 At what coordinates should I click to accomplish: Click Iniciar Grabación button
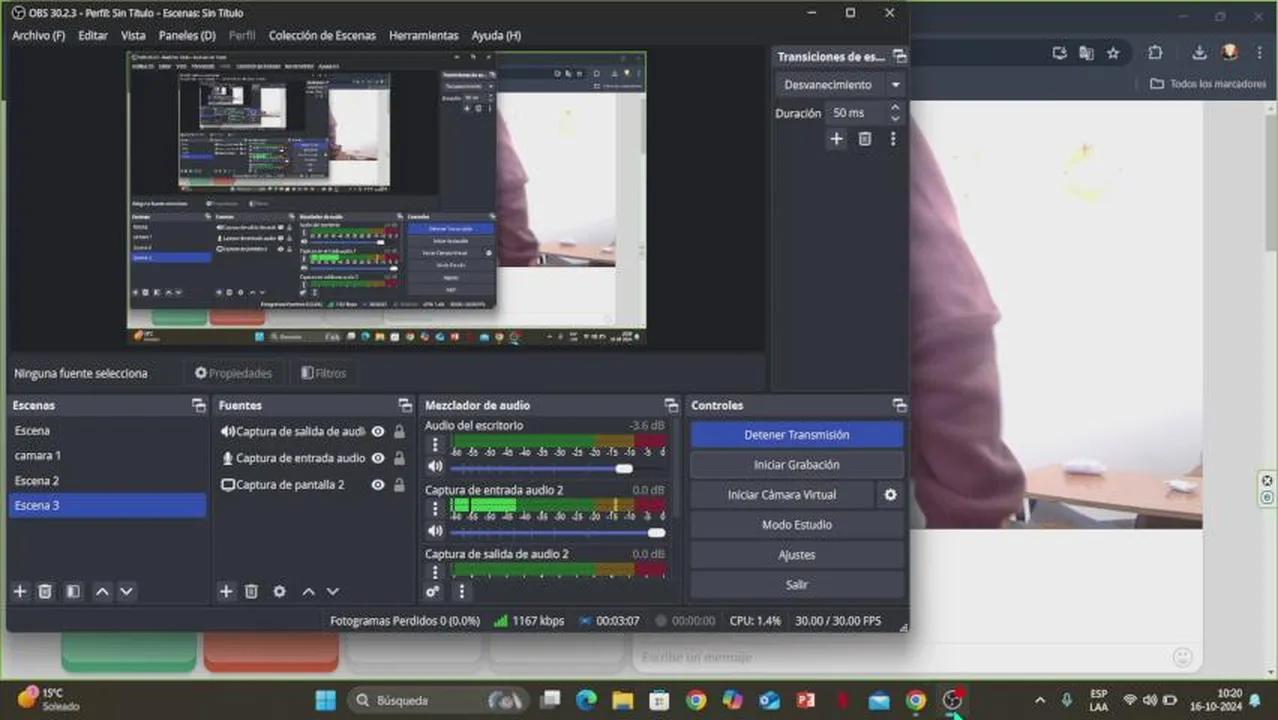pyautogui.click(x=797, y=465)
